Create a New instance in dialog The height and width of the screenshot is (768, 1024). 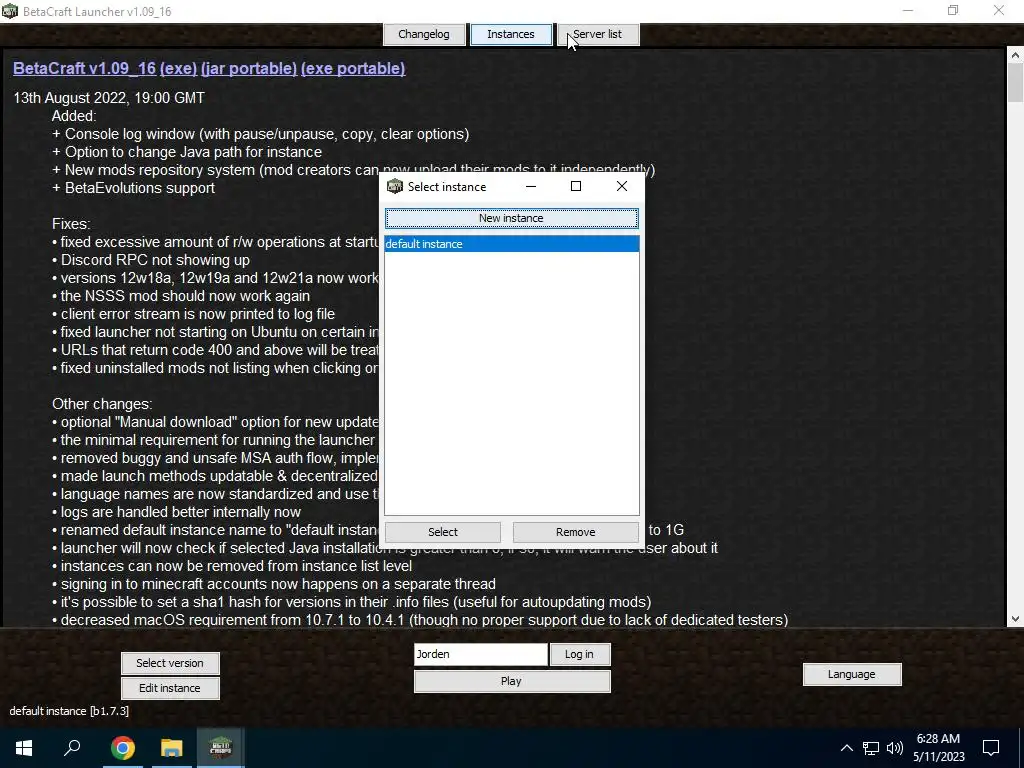(x=511, y=218)
